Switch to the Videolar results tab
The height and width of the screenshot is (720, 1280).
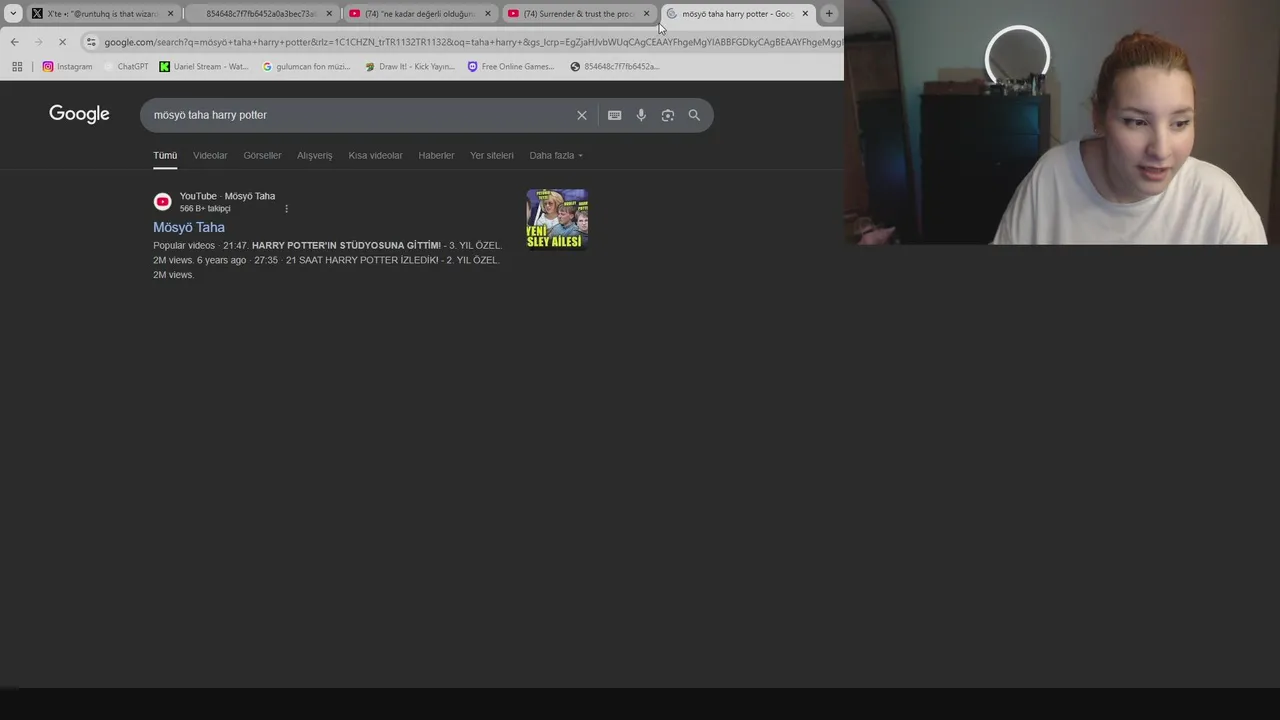click(x=210, y=155)
